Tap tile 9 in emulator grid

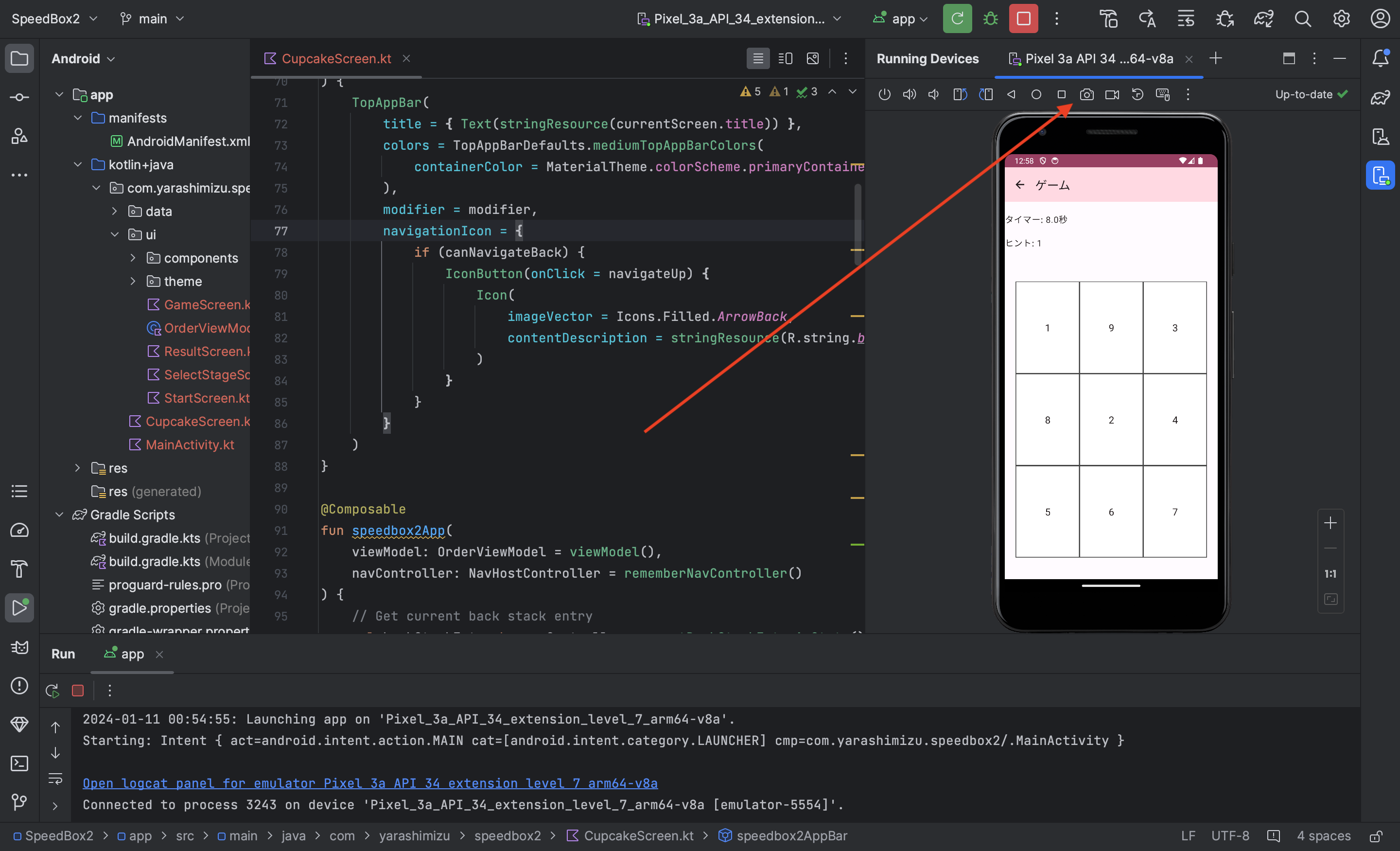click(1111, 328)
